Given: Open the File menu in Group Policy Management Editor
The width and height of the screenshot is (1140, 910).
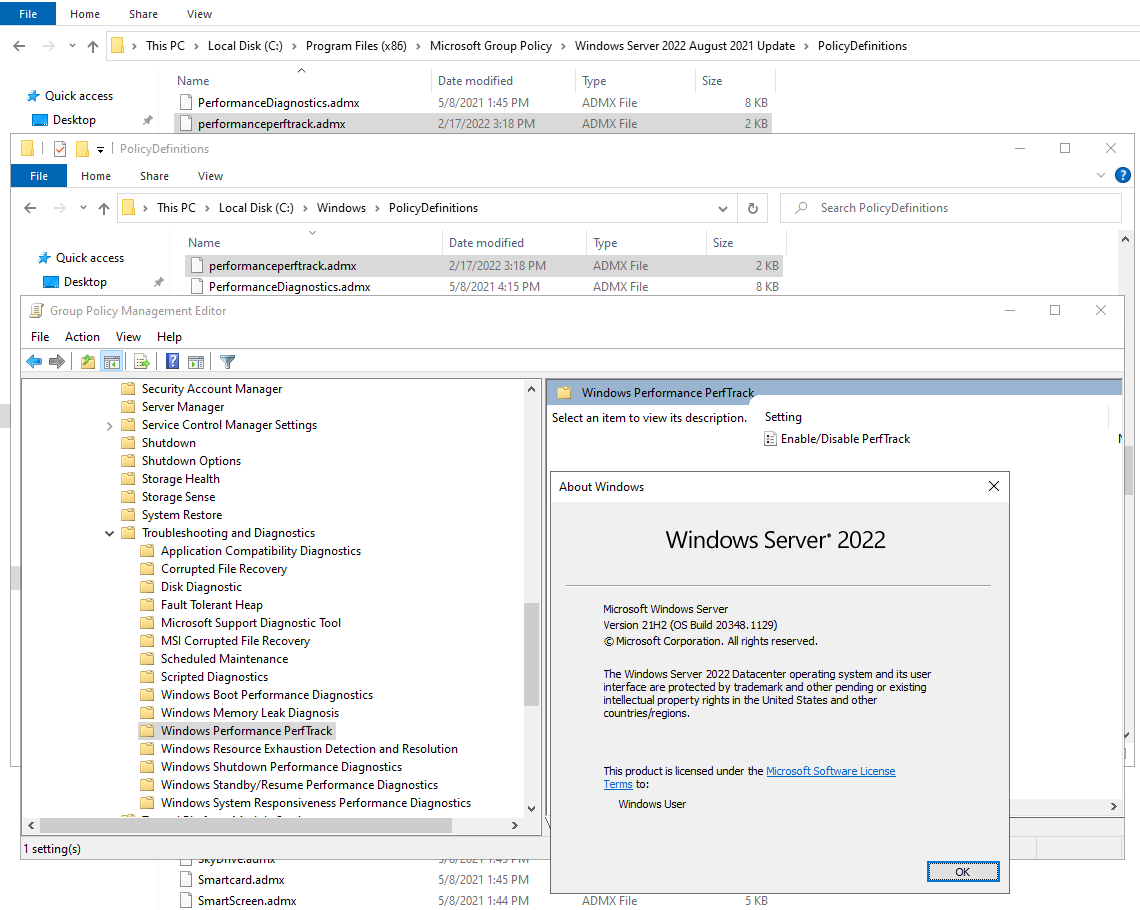Looking at the screenshot, I should [40, 337].
